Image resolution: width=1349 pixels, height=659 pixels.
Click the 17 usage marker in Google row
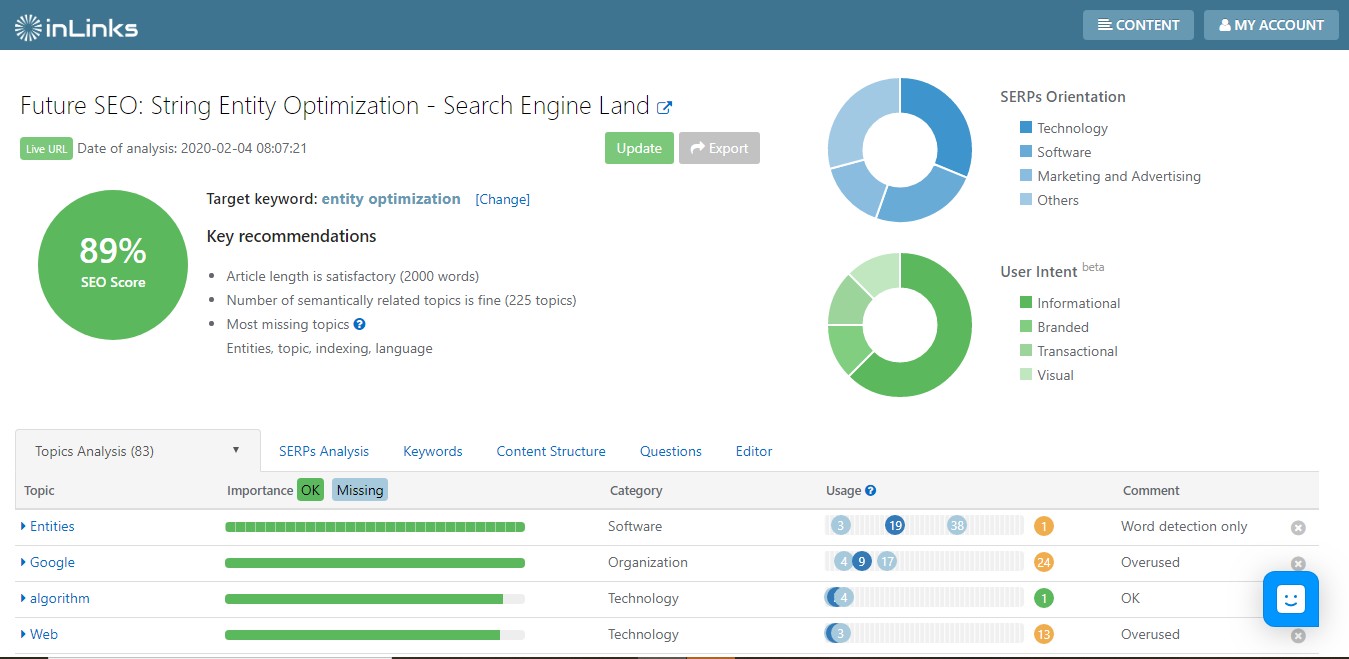tap(887, 561)
